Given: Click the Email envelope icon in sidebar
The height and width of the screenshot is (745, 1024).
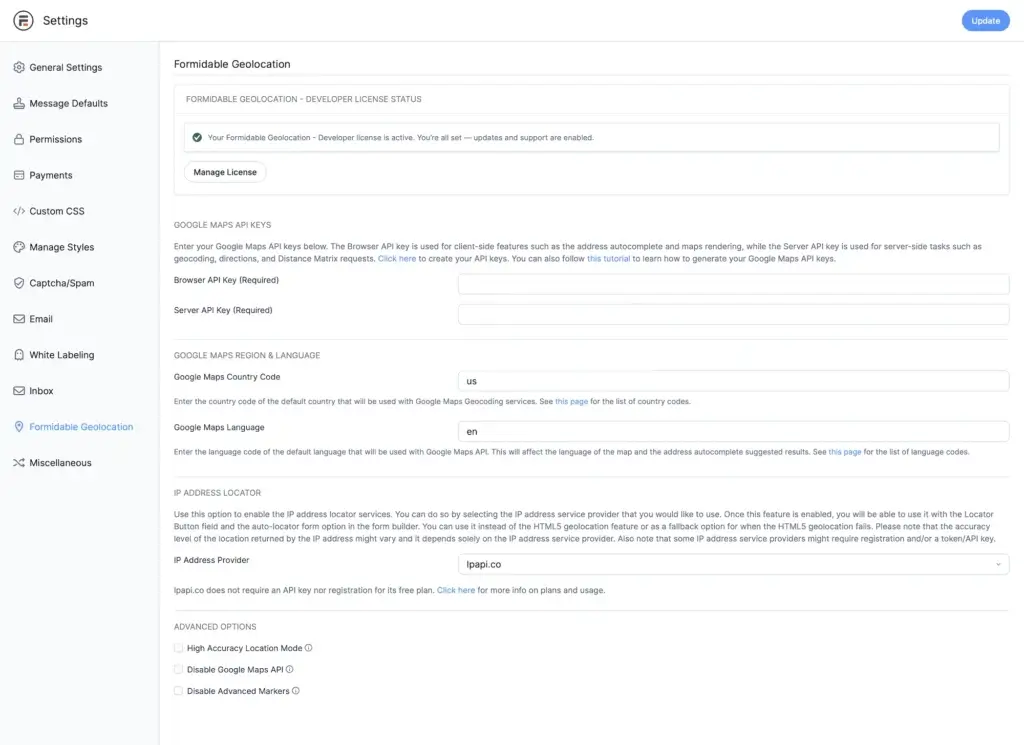Looking at the screenshot, I should pos(18,319).
